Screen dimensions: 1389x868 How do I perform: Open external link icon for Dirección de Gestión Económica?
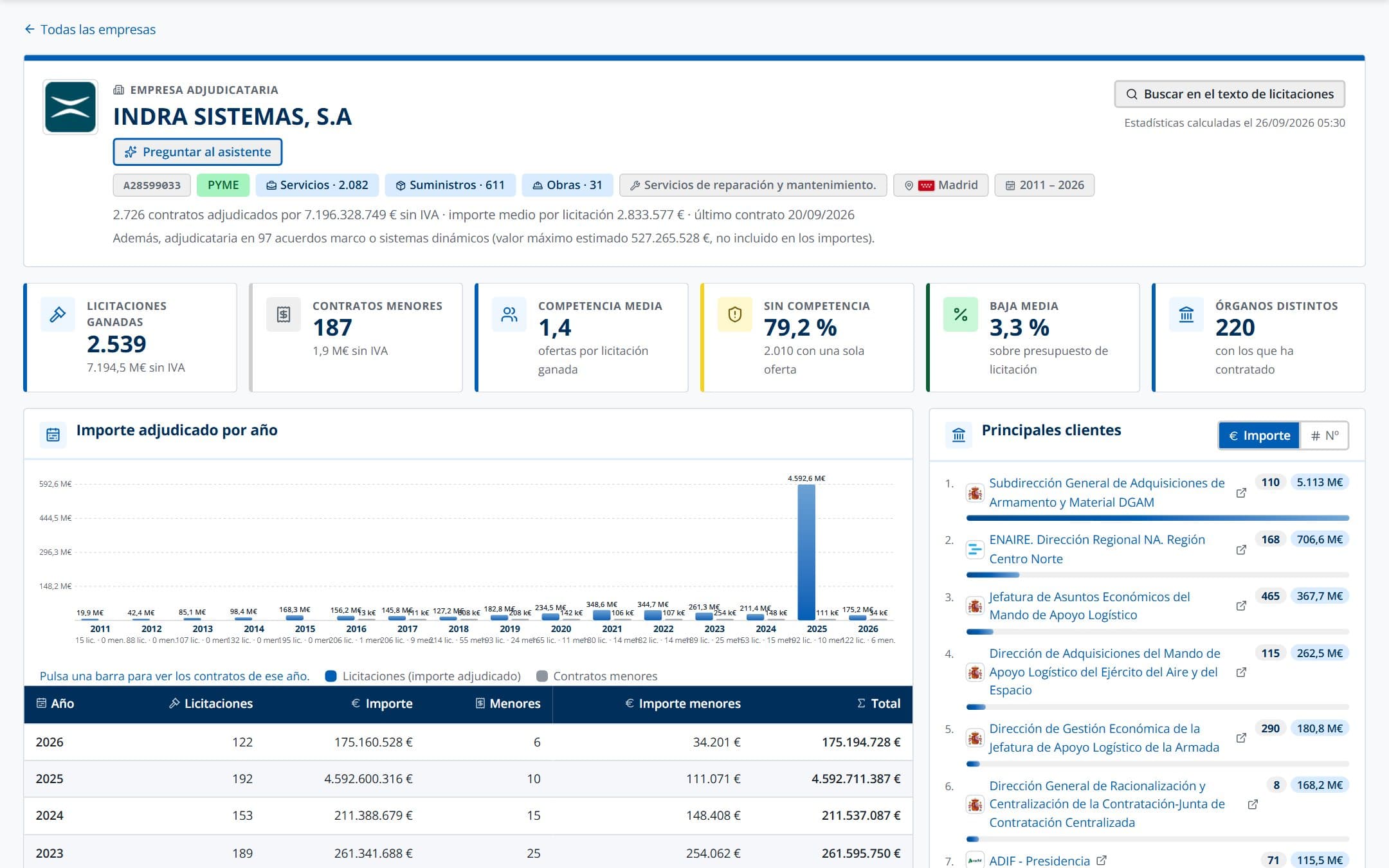(x=1241, y=737)
